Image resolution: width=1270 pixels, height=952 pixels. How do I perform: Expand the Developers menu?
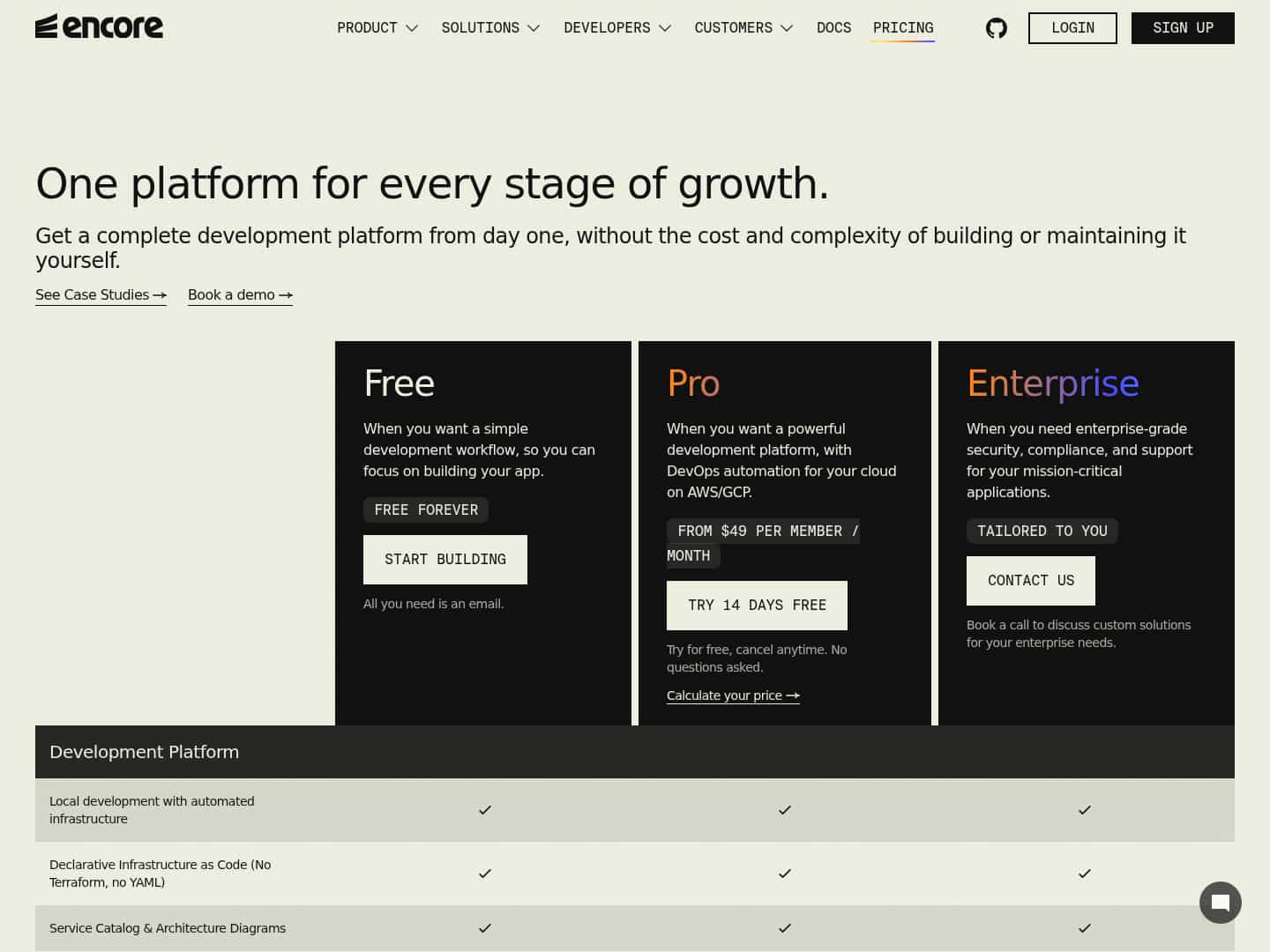pyautogui.click(x=617, y=28)
